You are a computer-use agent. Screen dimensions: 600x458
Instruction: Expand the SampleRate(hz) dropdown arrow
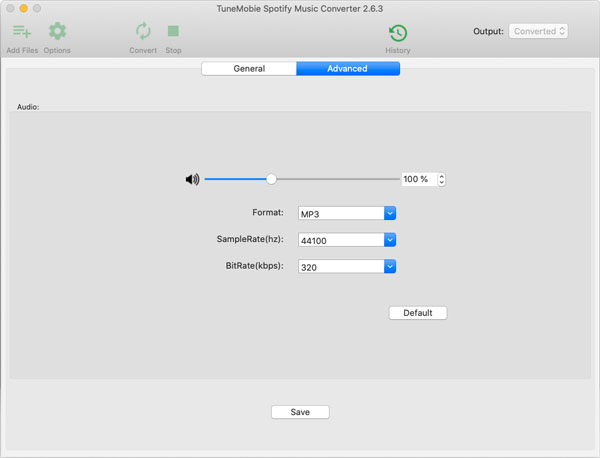[x=390, y=240]
